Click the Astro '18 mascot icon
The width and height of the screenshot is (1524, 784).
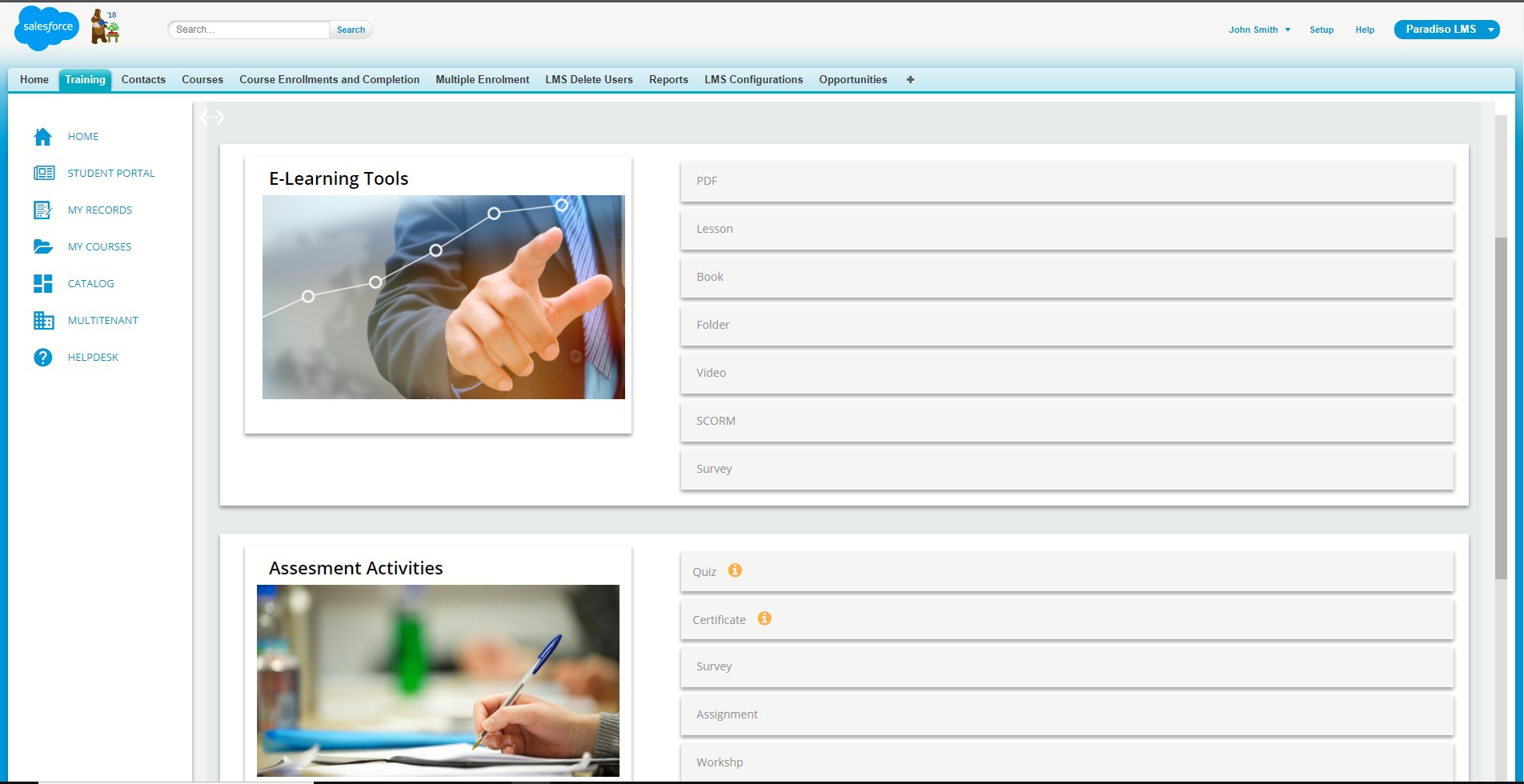tap(105, 26)
